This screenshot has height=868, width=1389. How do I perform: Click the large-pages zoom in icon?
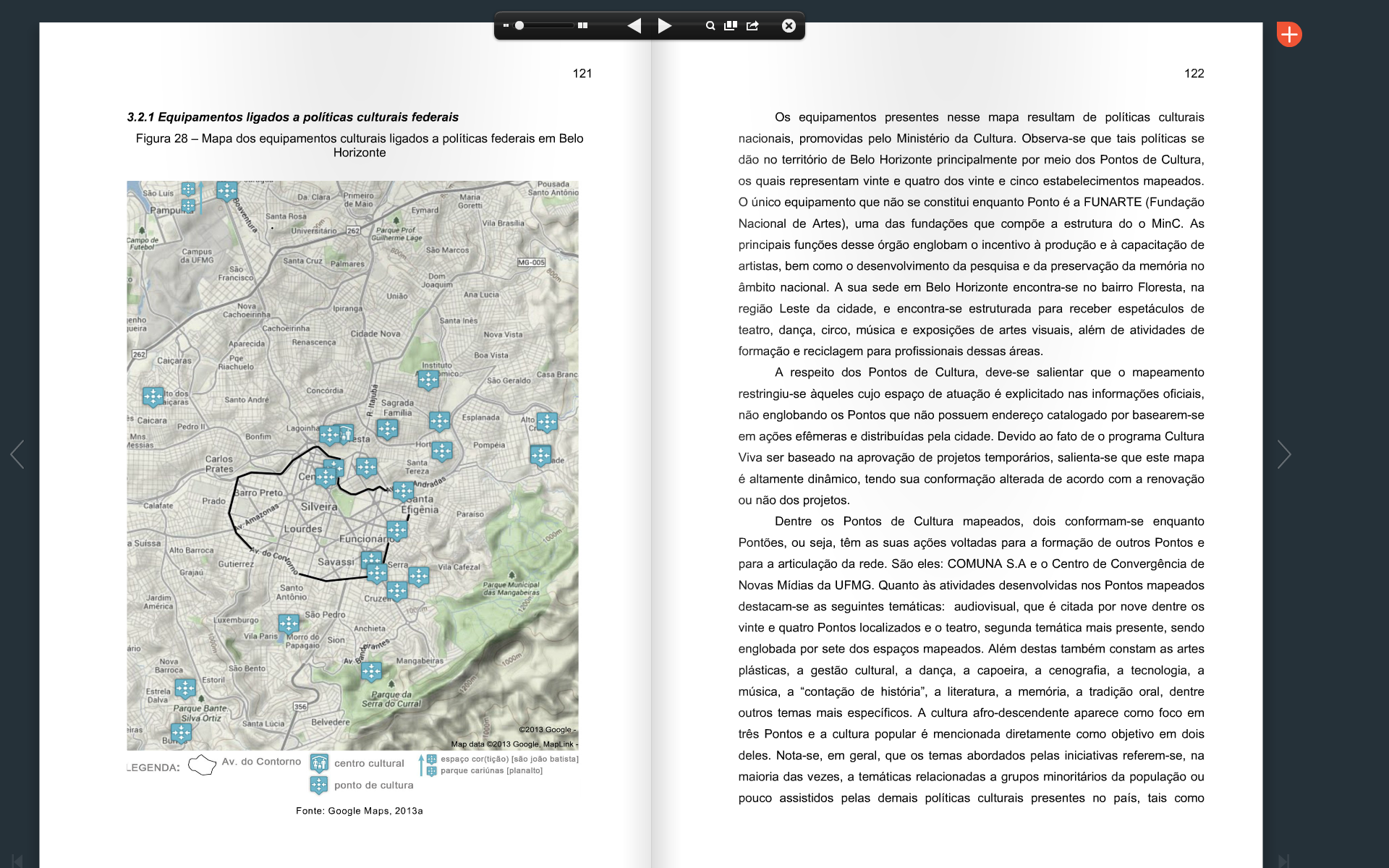pos(582,26)
